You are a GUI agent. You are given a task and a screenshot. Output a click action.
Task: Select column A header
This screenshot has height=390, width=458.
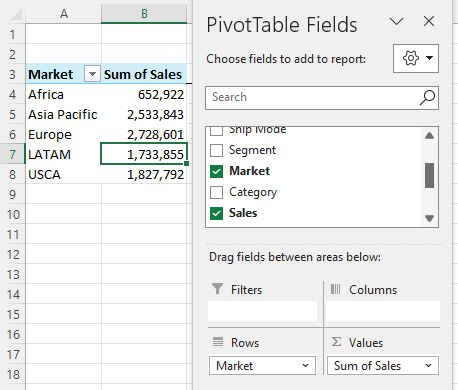(x=63, y=14)
